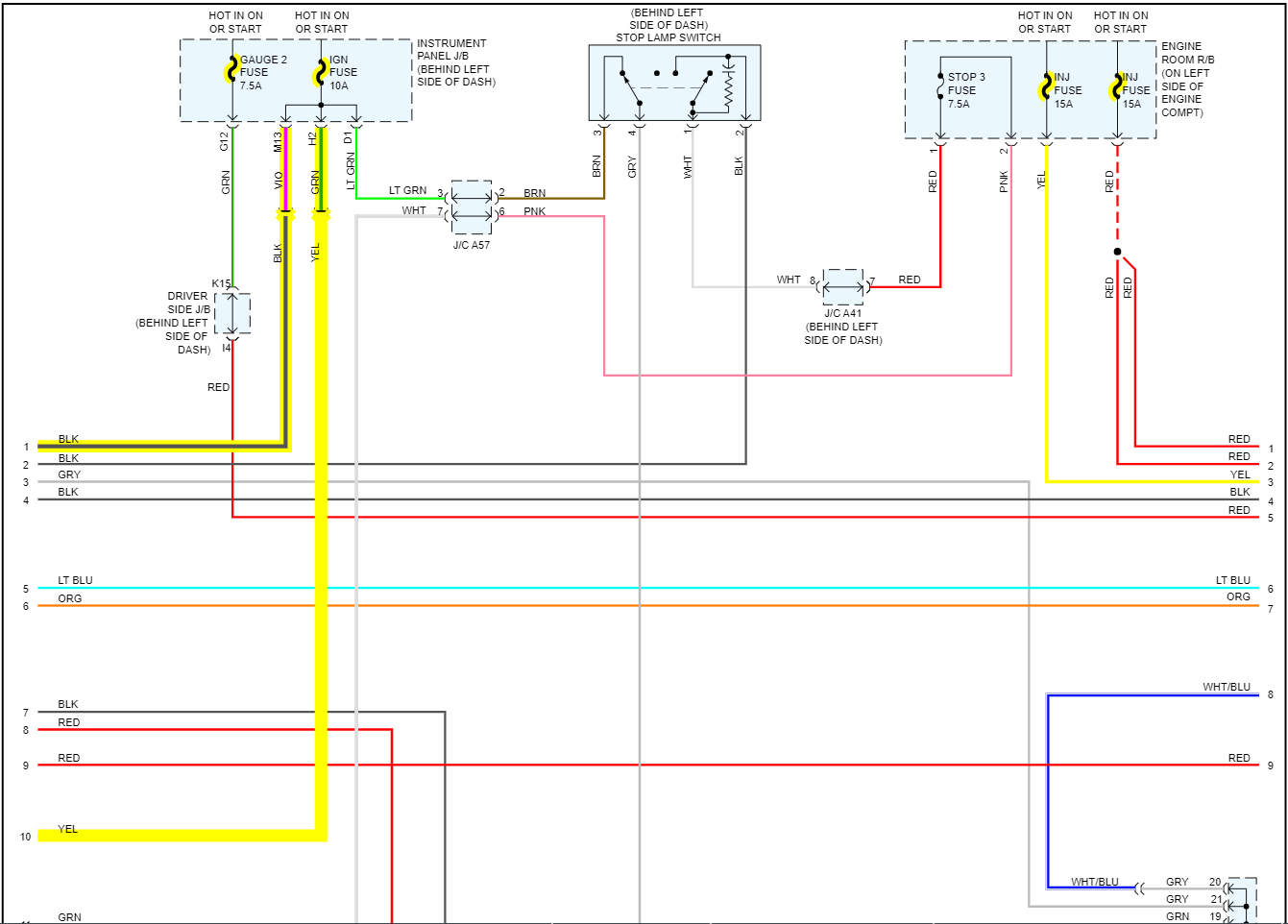Click the "PNK" label under Engine Room R/B pin 2
The image size is (1288, 924).
[1004, 182]
